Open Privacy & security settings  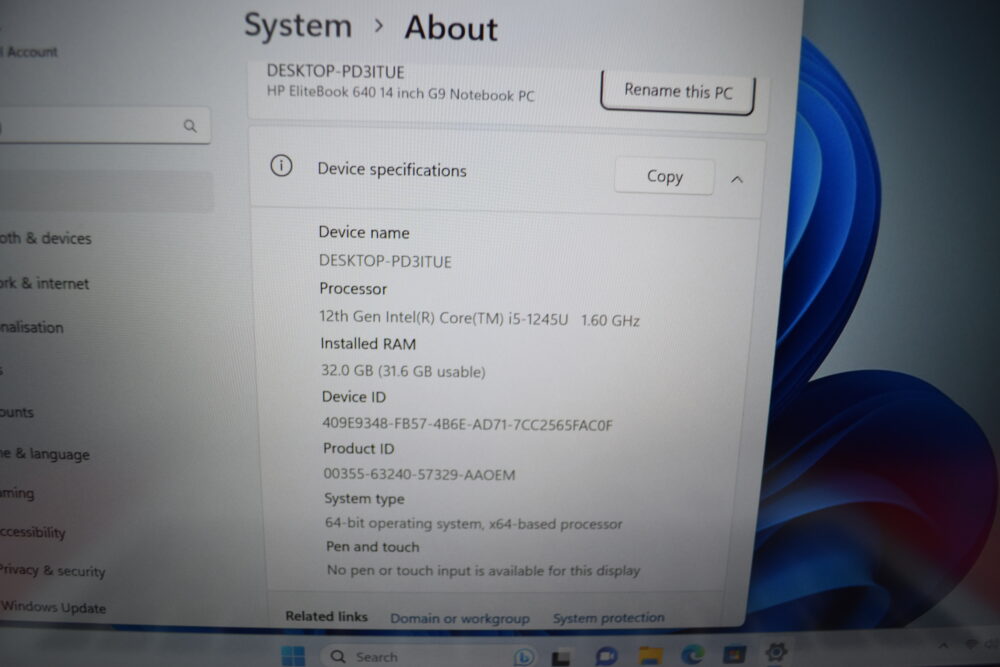tap(52, 571)
